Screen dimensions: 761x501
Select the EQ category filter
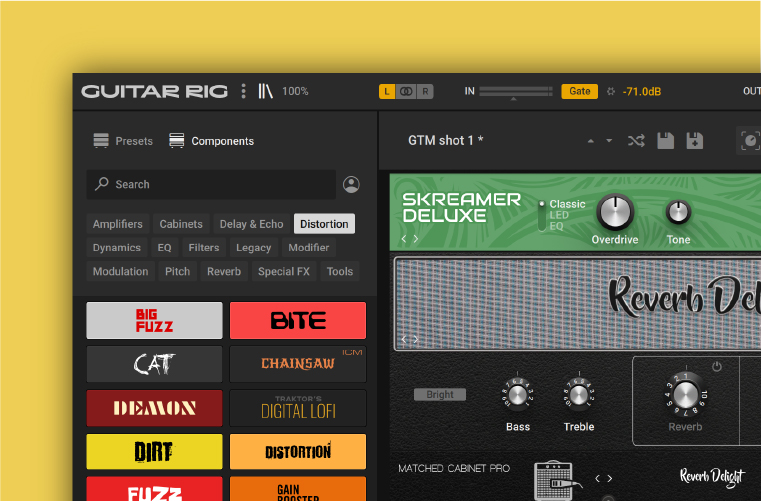tap(165, 248)
